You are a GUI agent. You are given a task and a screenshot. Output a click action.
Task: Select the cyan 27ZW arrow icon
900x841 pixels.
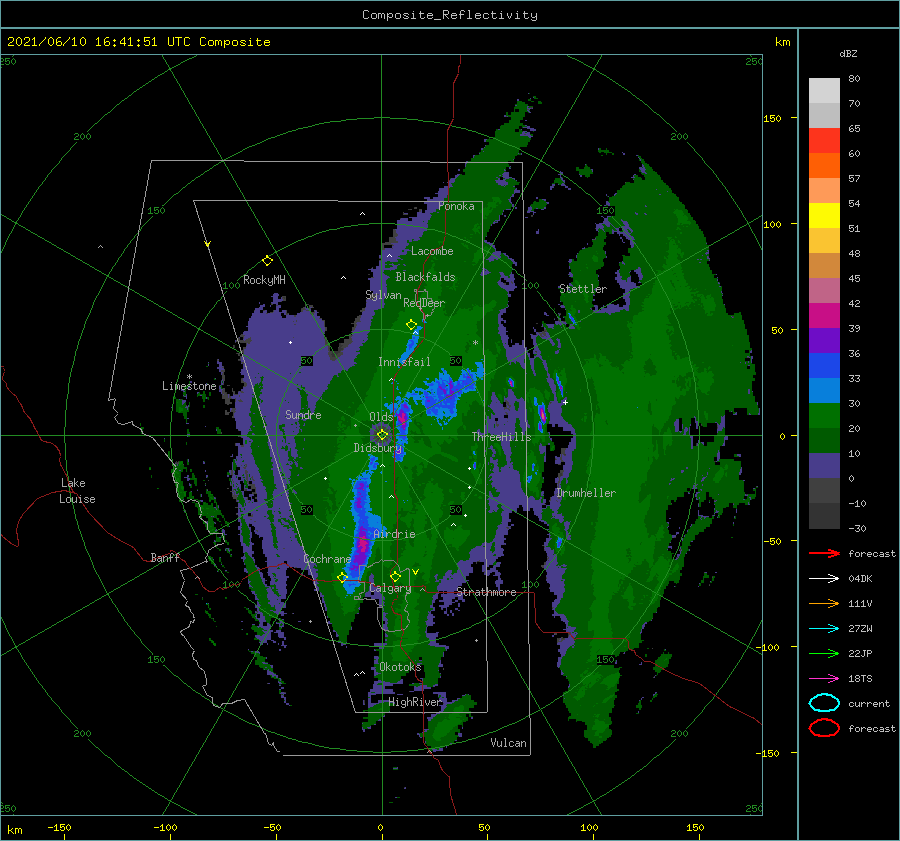click(824, 629)
